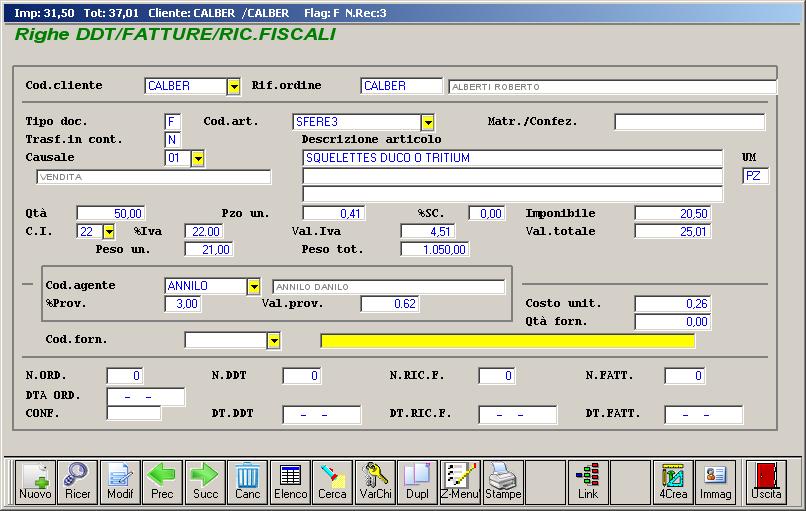Screen dimensions: 806x511
Task: Click the Tipo doc. field
Action: [172, 122]
